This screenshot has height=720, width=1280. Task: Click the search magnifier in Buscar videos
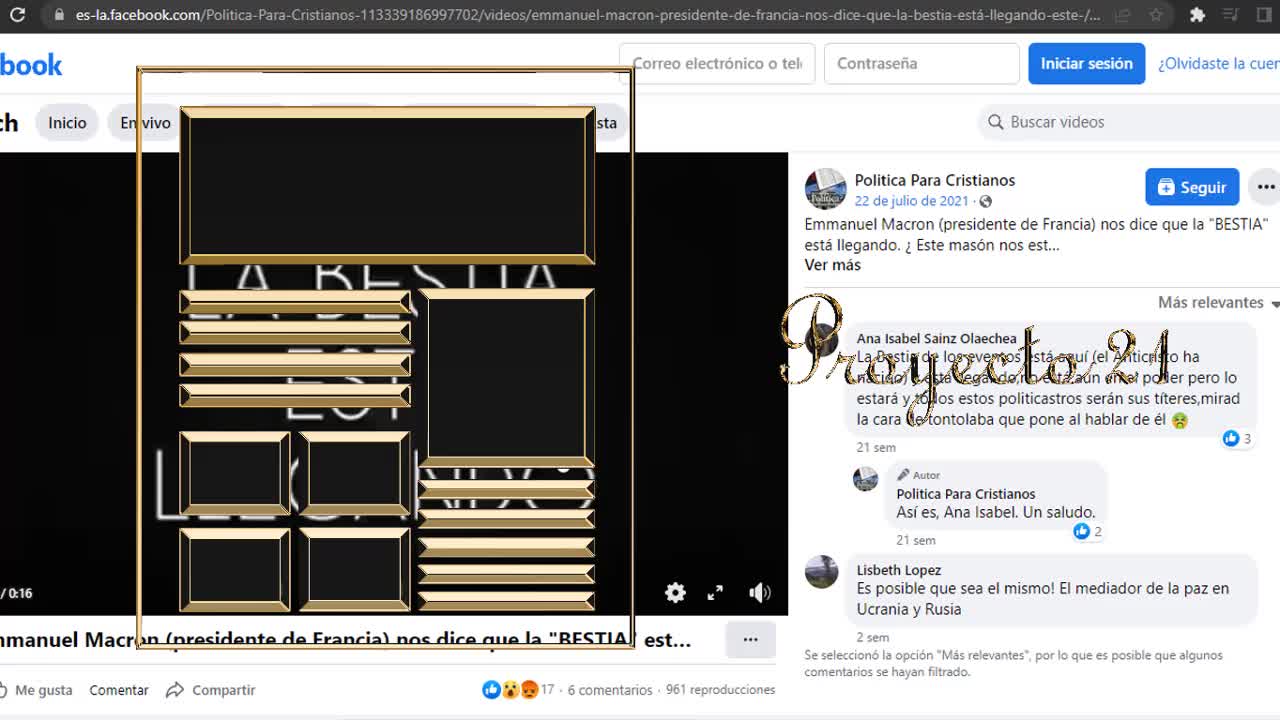tap(995, 122)
